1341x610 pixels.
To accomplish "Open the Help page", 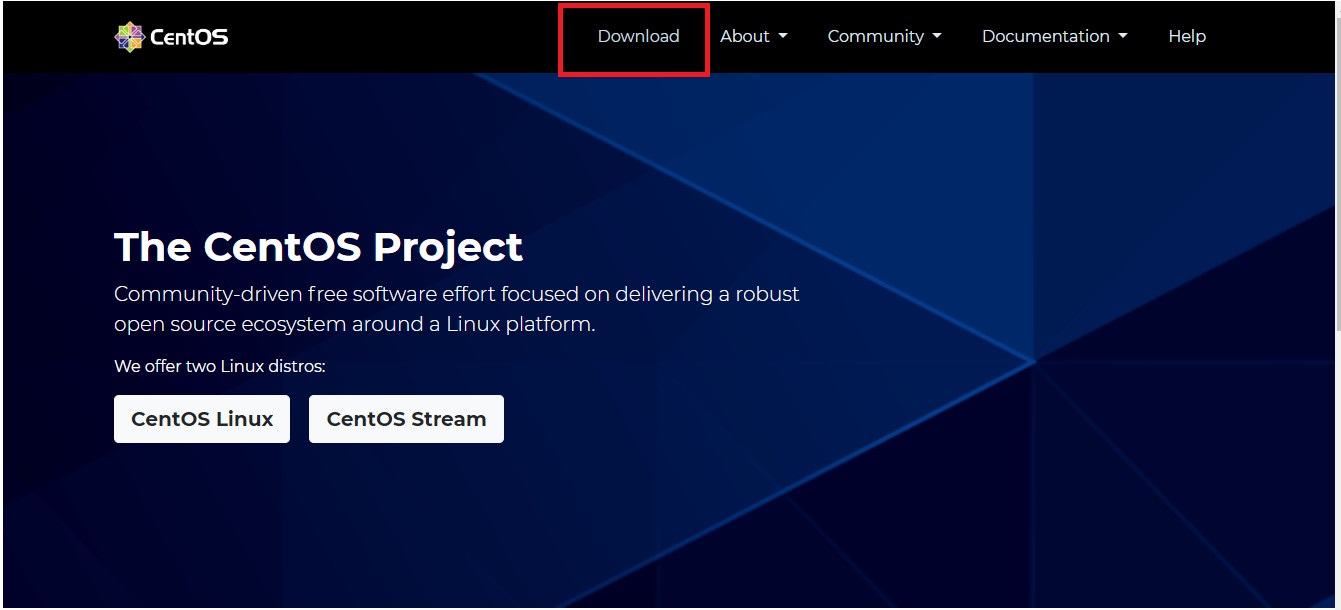I will [1187, 36].
